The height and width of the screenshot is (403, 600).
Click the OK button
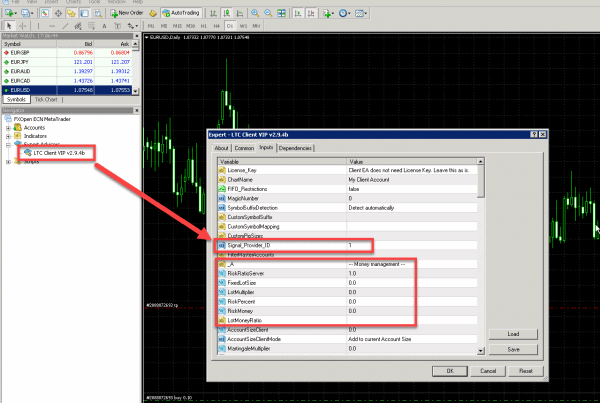450,371
